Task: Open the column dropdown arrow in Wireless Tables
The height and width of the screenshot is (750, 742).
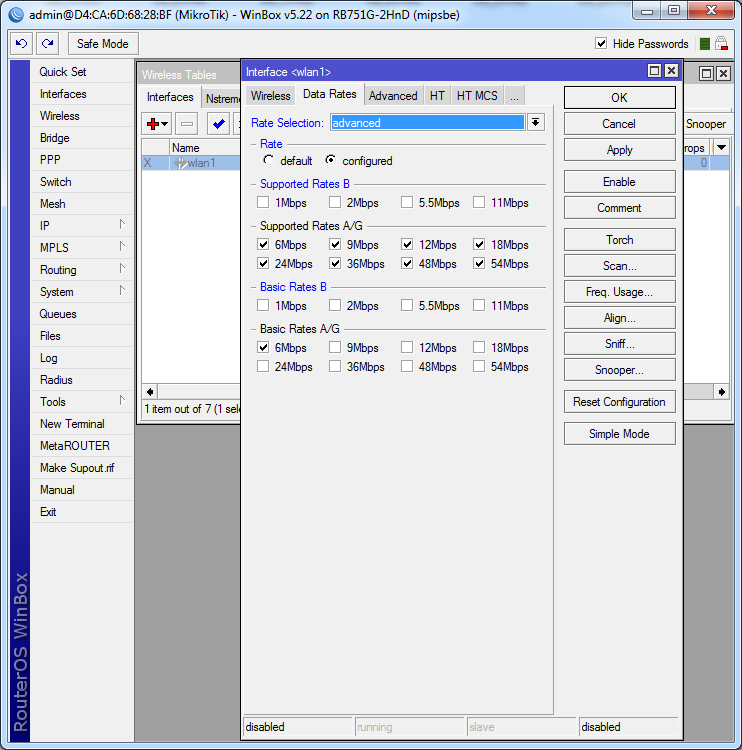Action: (x=721, y=148)
